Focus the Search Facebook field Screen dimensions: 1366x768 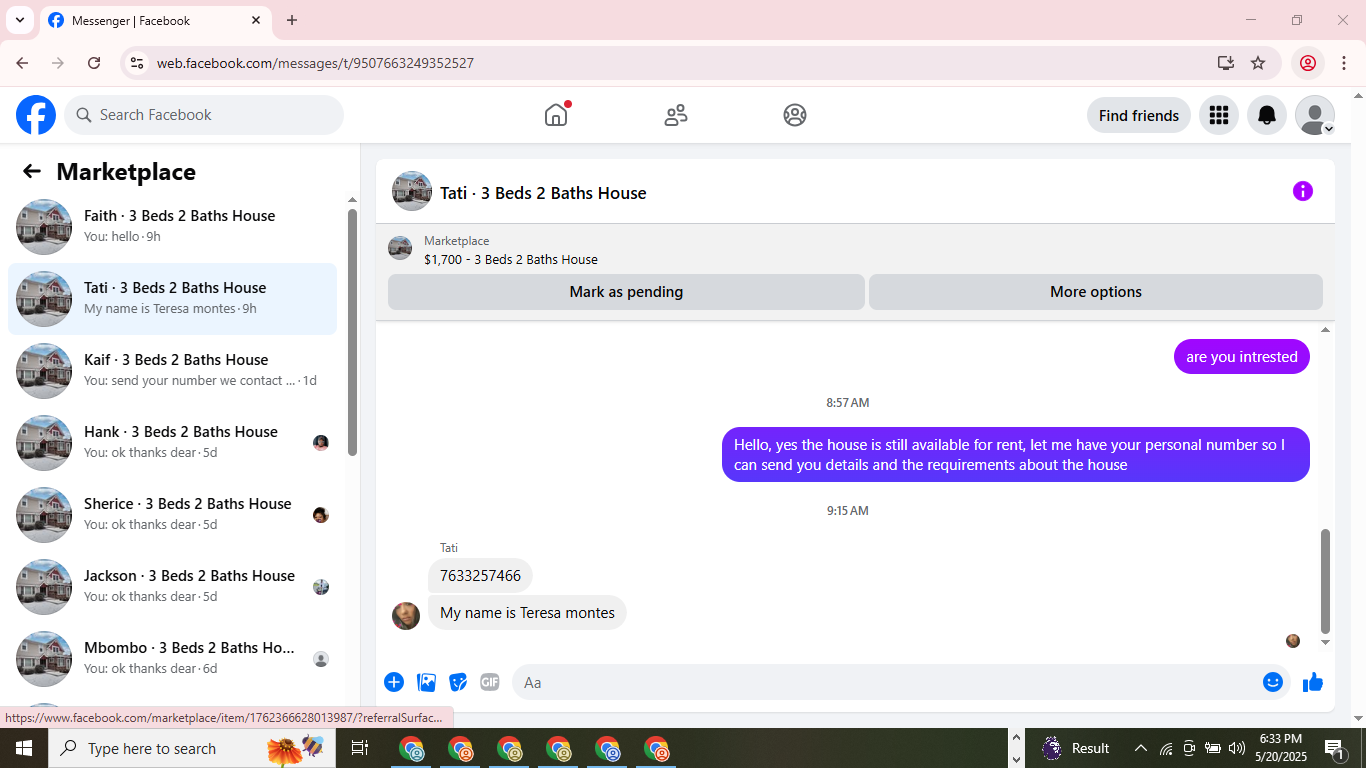click(x=204, y=115)
